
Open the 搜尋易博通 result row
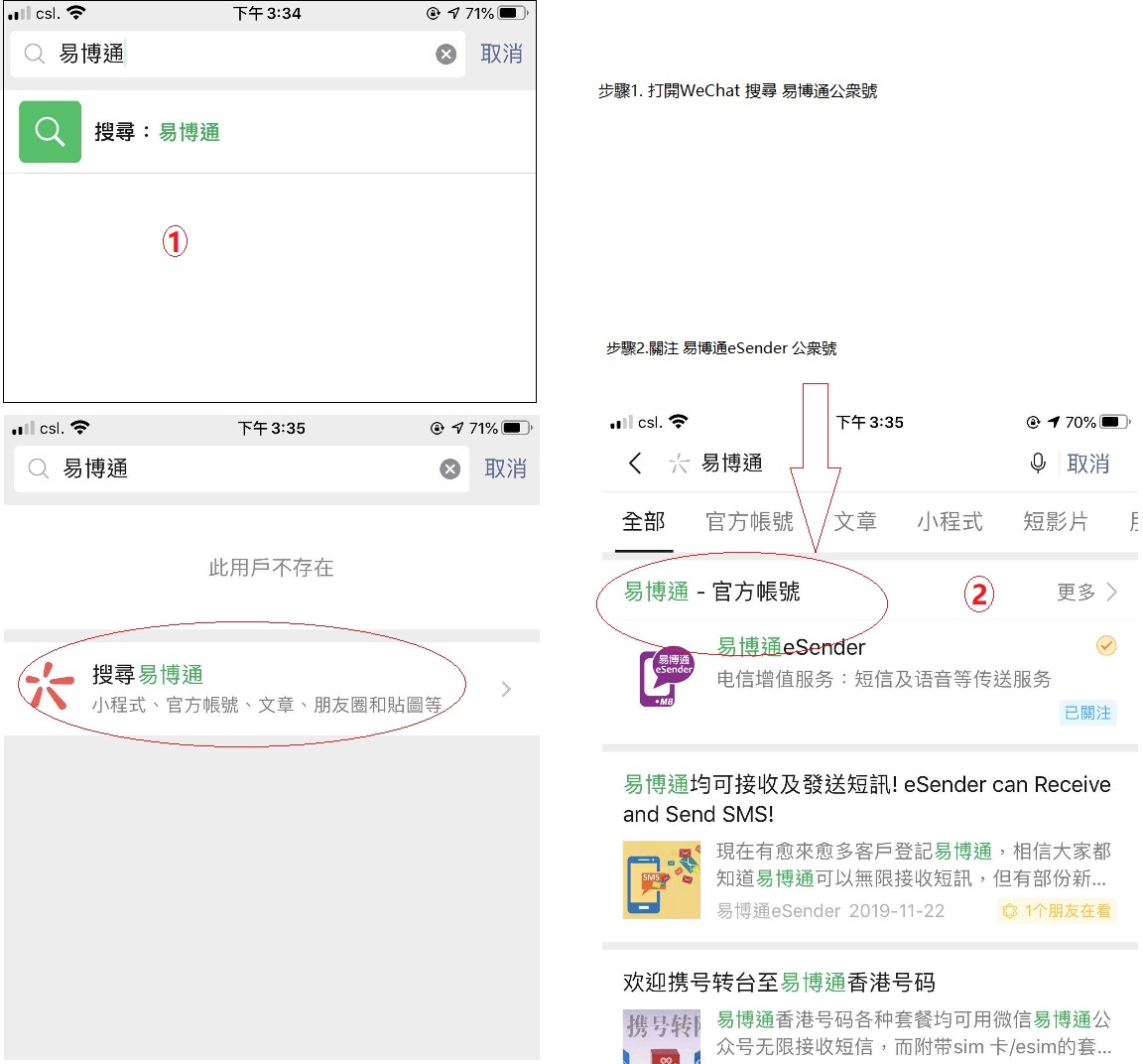271,689
